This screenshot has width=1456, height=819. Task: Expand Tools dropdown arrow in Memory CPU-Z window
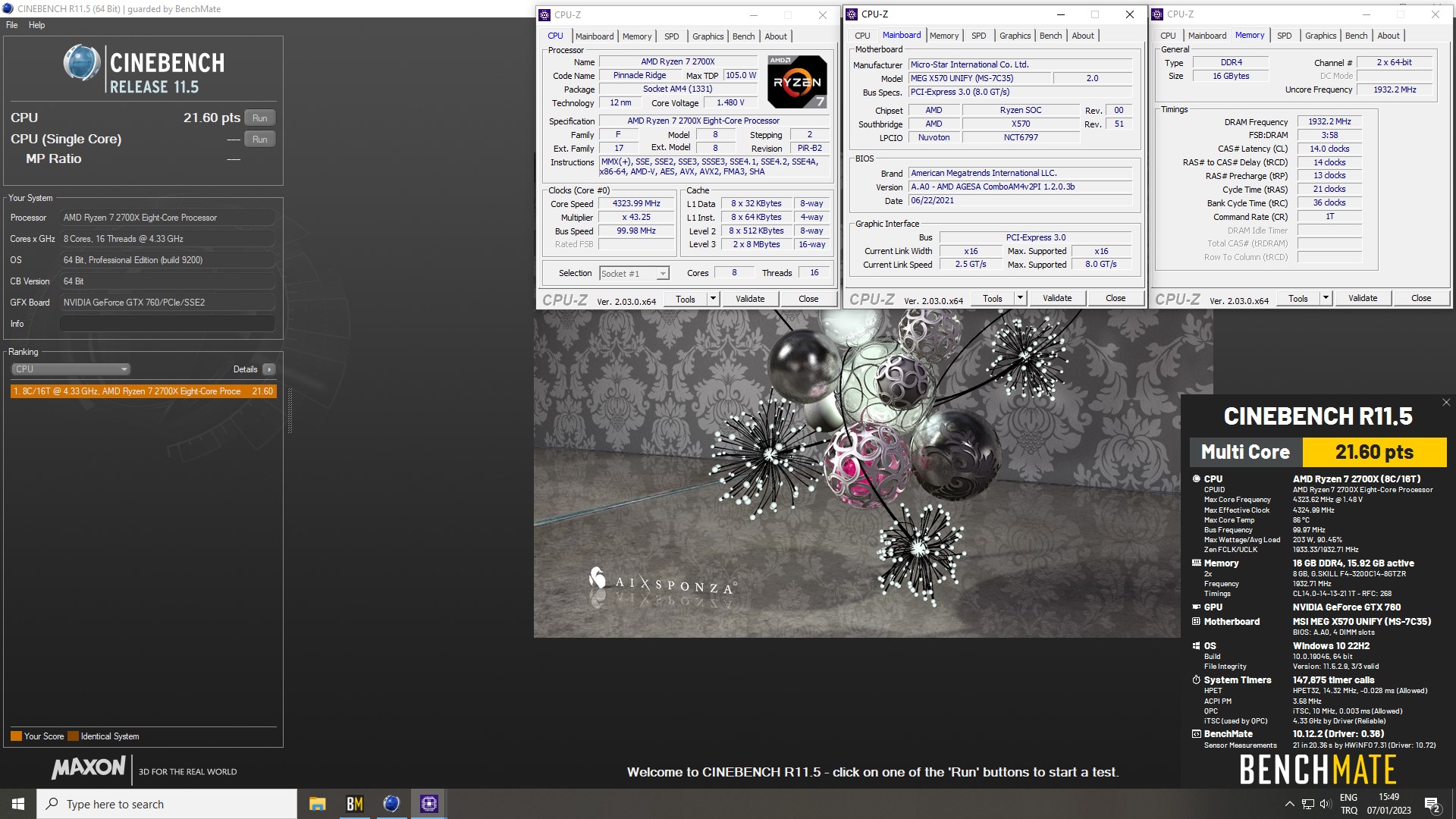tap(1326, 299)
